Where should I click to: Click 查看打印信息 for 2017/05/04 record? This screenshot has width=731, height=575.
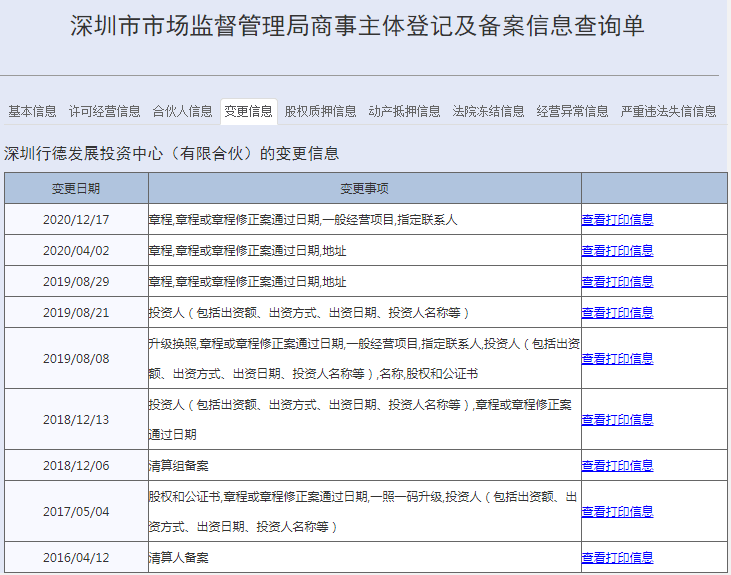click(x=617, y=511)
